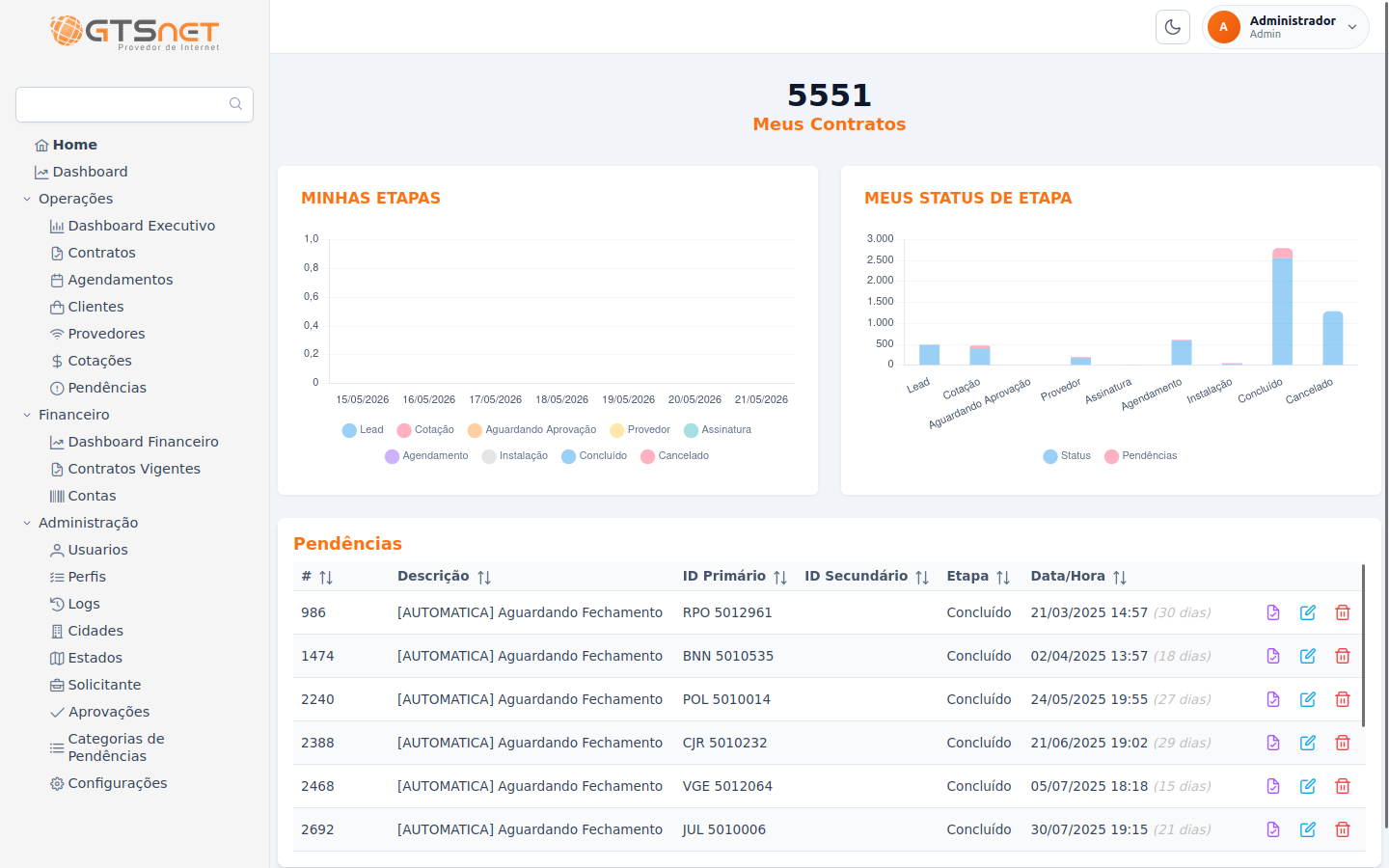Click the Estados map icon
Image resolution: width=1389 pixels, height=868 pixels.
(x=57, y=658)
